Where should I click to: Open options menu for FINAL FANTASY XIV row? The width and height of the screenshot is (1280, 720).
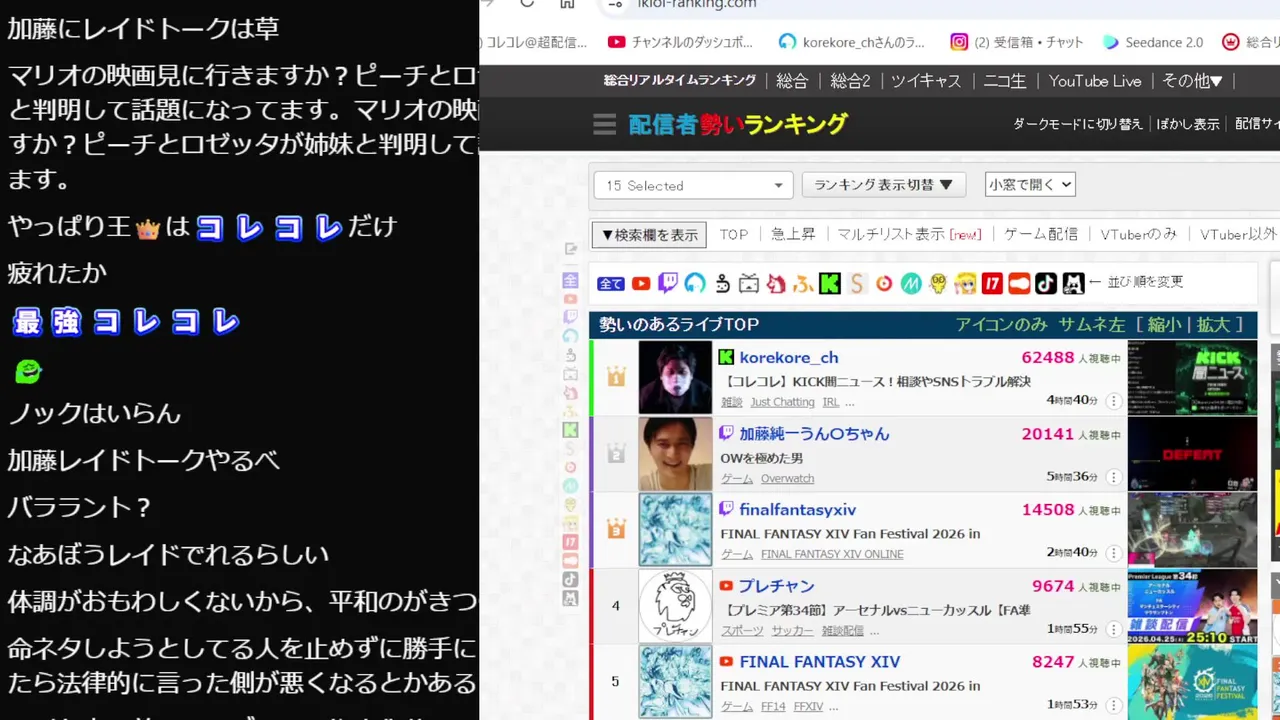click(x=1113, y=705)
